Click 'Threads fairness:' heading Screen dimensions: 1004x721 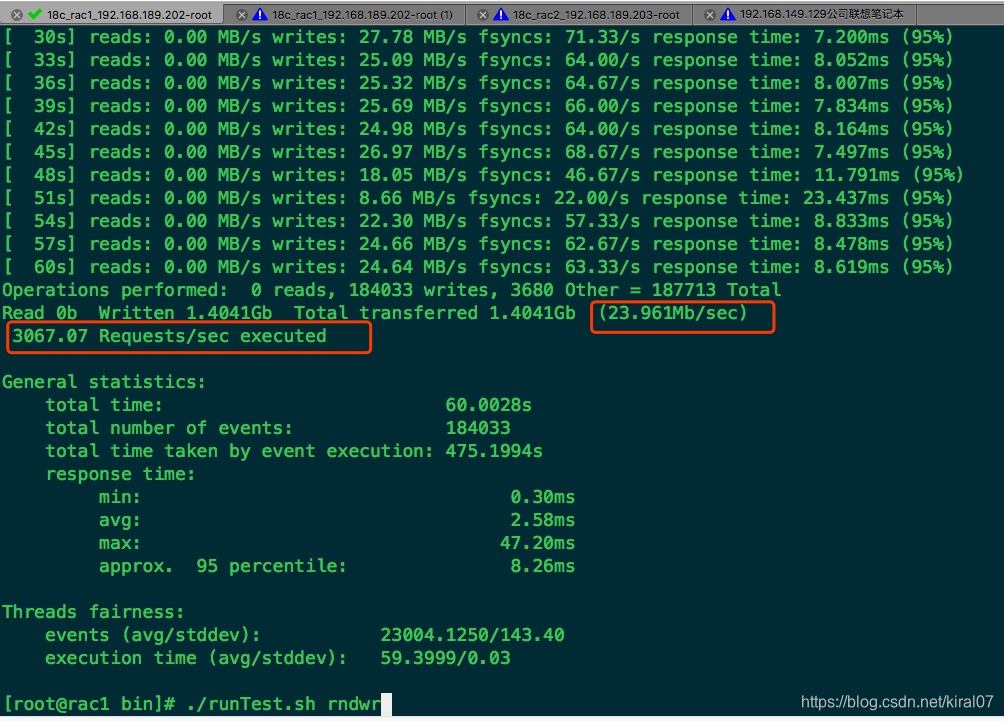point(93,612)
